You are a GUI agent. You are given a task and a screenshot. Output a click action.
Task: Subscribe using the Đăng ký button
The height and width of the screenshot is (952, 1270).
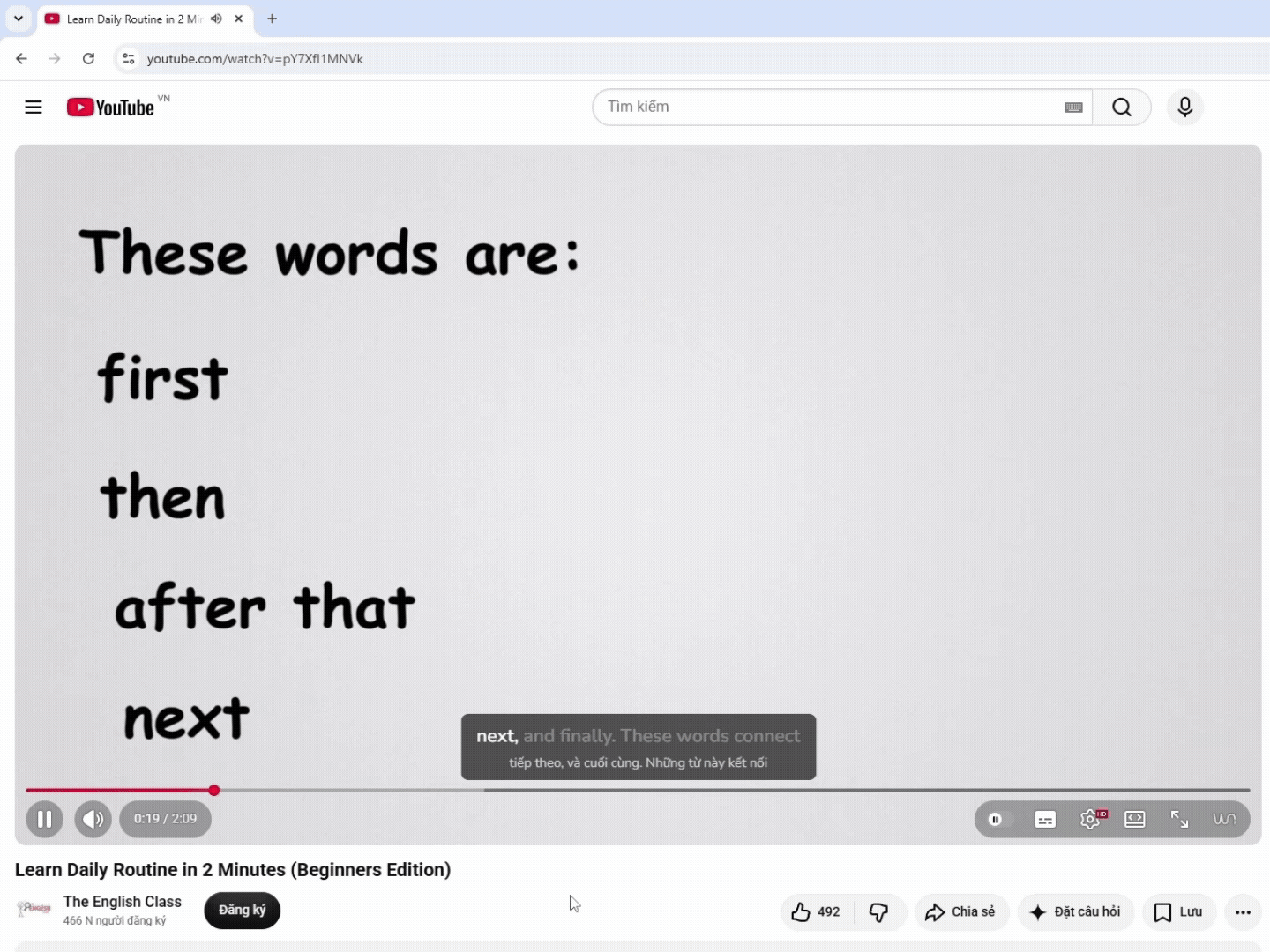click(243, 911)
